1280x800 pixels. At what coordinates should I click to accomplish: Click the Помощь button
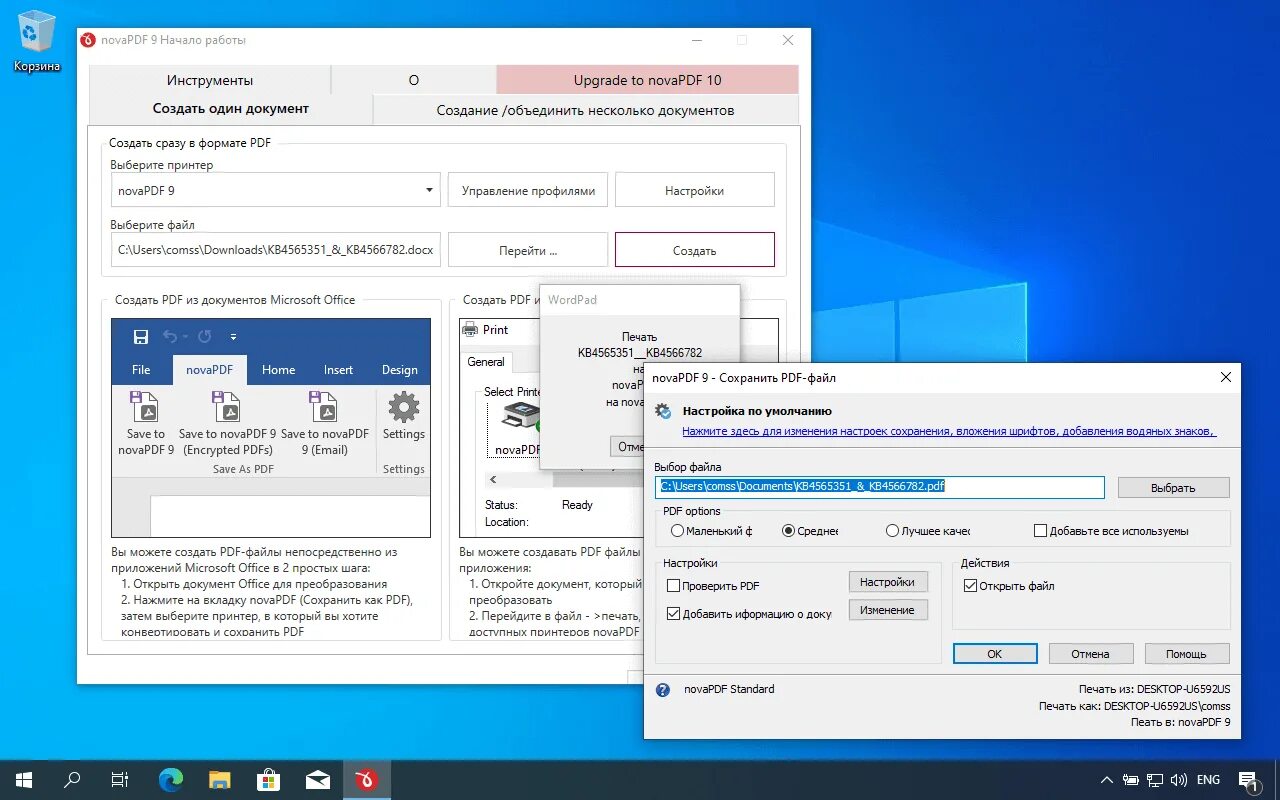(1186, 654)
